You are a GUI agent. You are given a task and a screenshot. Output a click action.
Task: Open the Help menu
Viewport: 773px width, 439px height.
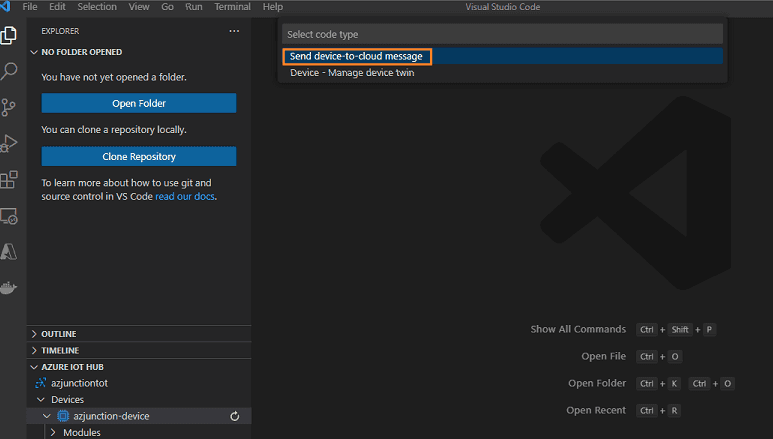point(273,7)
